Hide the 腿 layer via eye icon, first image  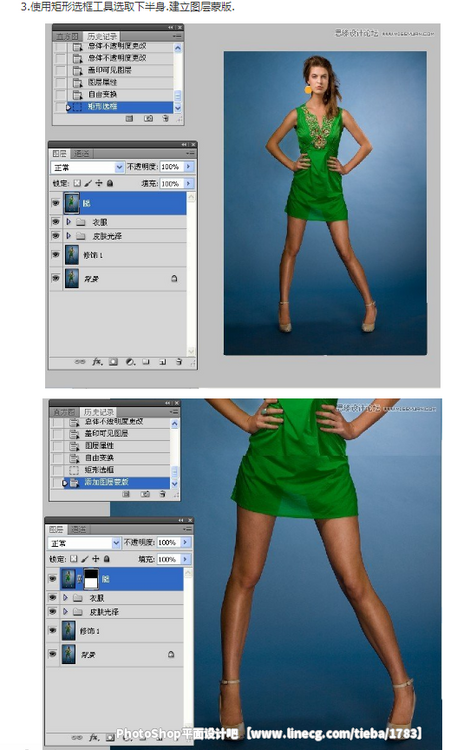point(56,203)
